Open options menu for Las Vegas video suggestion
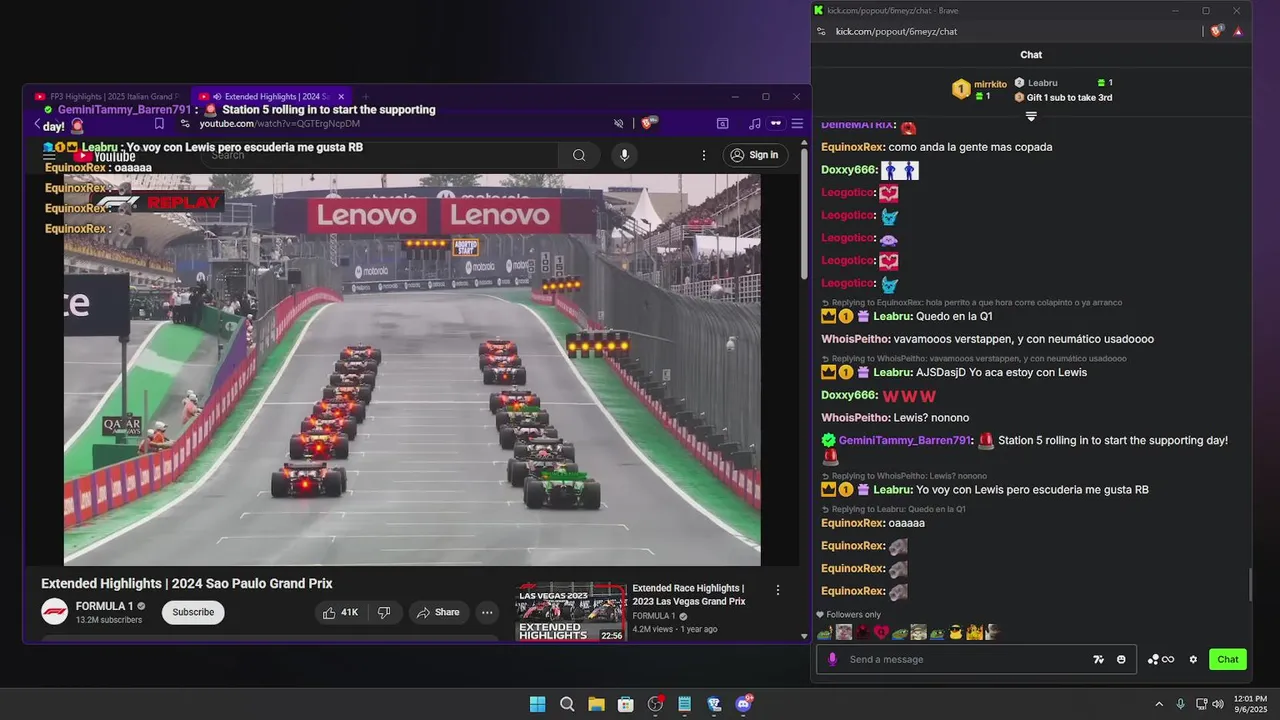1280x720 pixels. (x=778, y=590)
